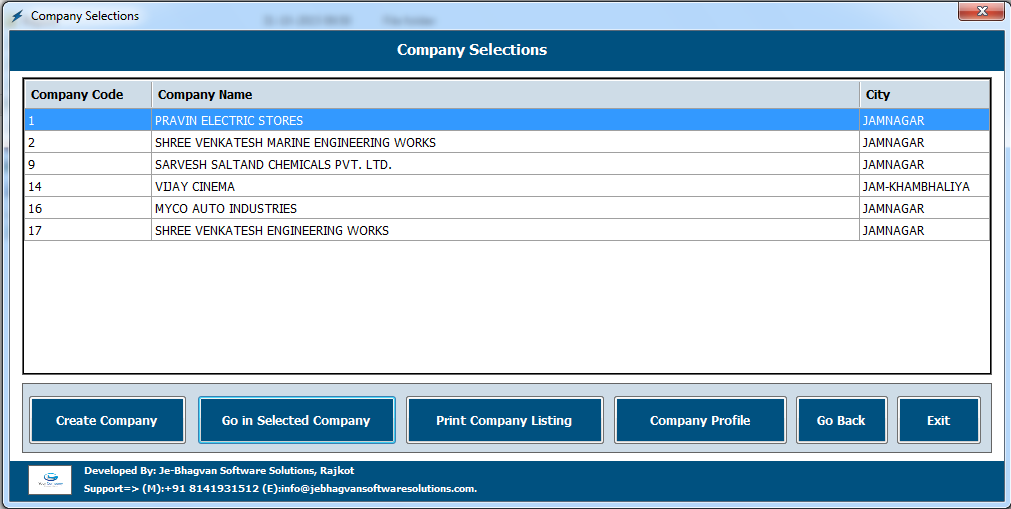Select SHREE VENKATESH ENGINEERING WORKS row
The image size is (1011, 509).
click(x=506, y=230)
